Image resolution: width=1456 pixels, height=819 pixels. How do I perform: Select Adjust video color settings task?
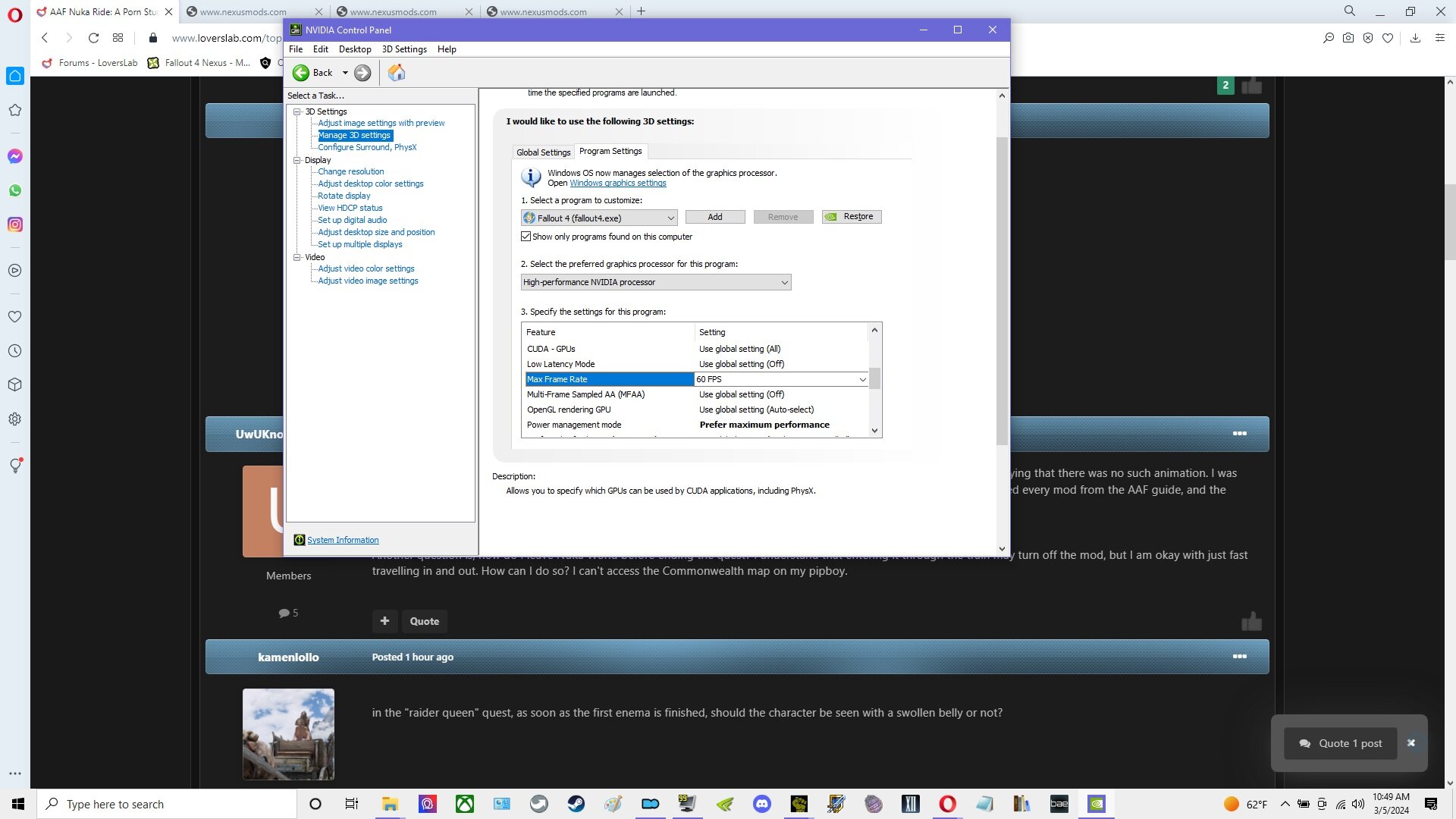point(366,268)
